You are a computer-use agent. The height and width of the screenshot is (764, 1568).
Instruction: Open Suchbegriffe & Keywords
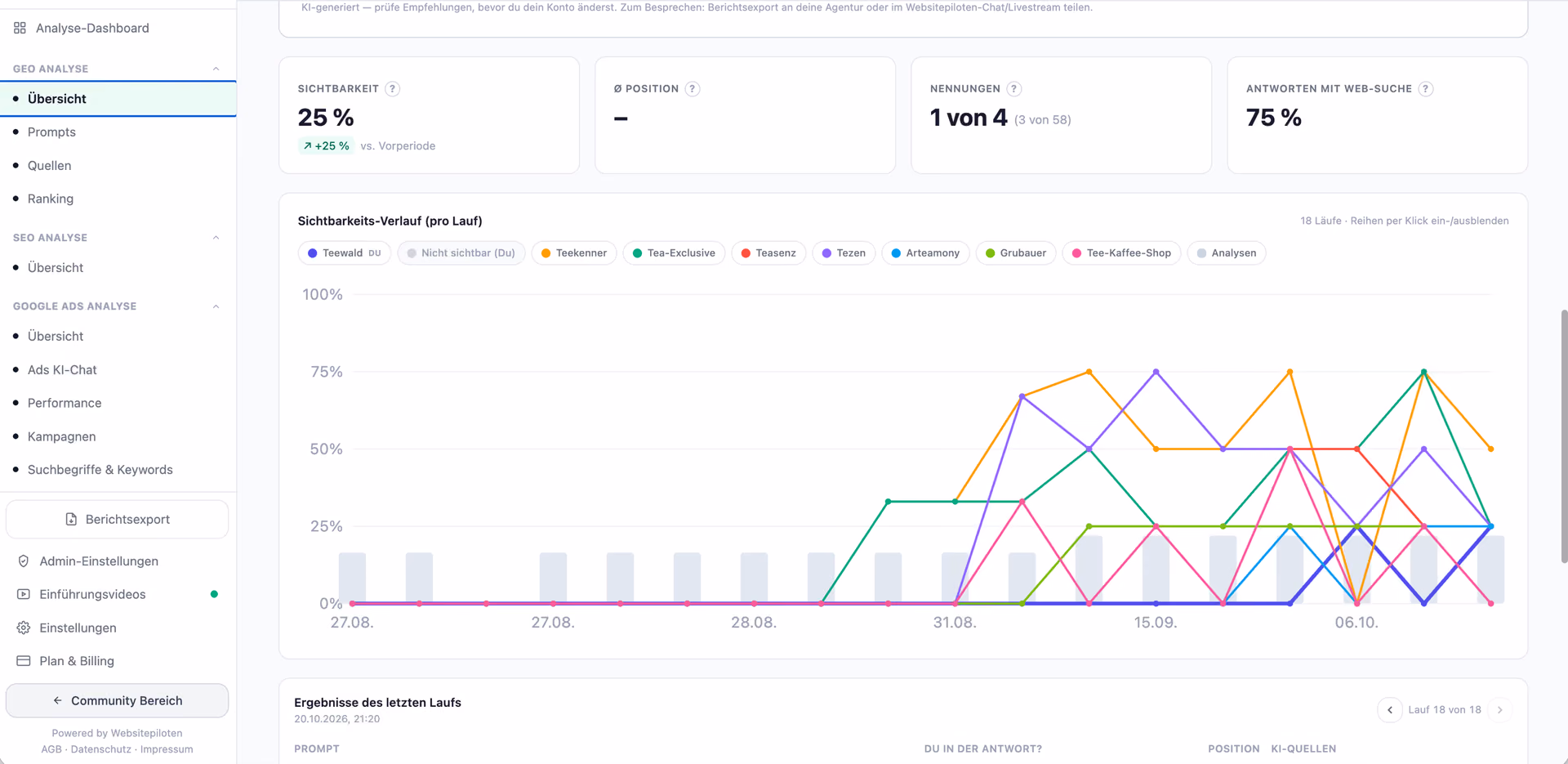point(118,470)
